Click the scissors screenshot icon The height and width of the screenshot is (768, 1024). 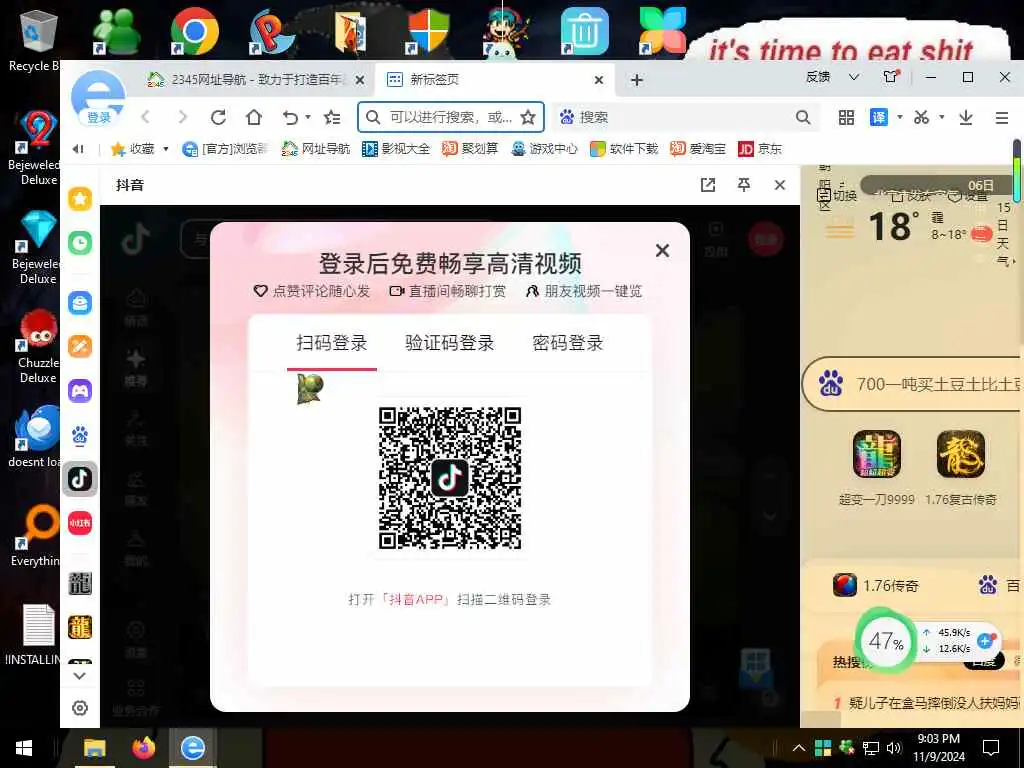pos(921,118)
